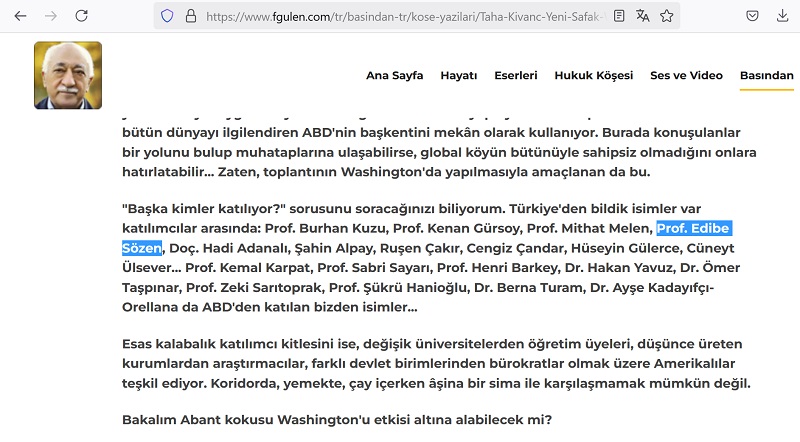Open the Ses ve Video menu

point(686,76)
